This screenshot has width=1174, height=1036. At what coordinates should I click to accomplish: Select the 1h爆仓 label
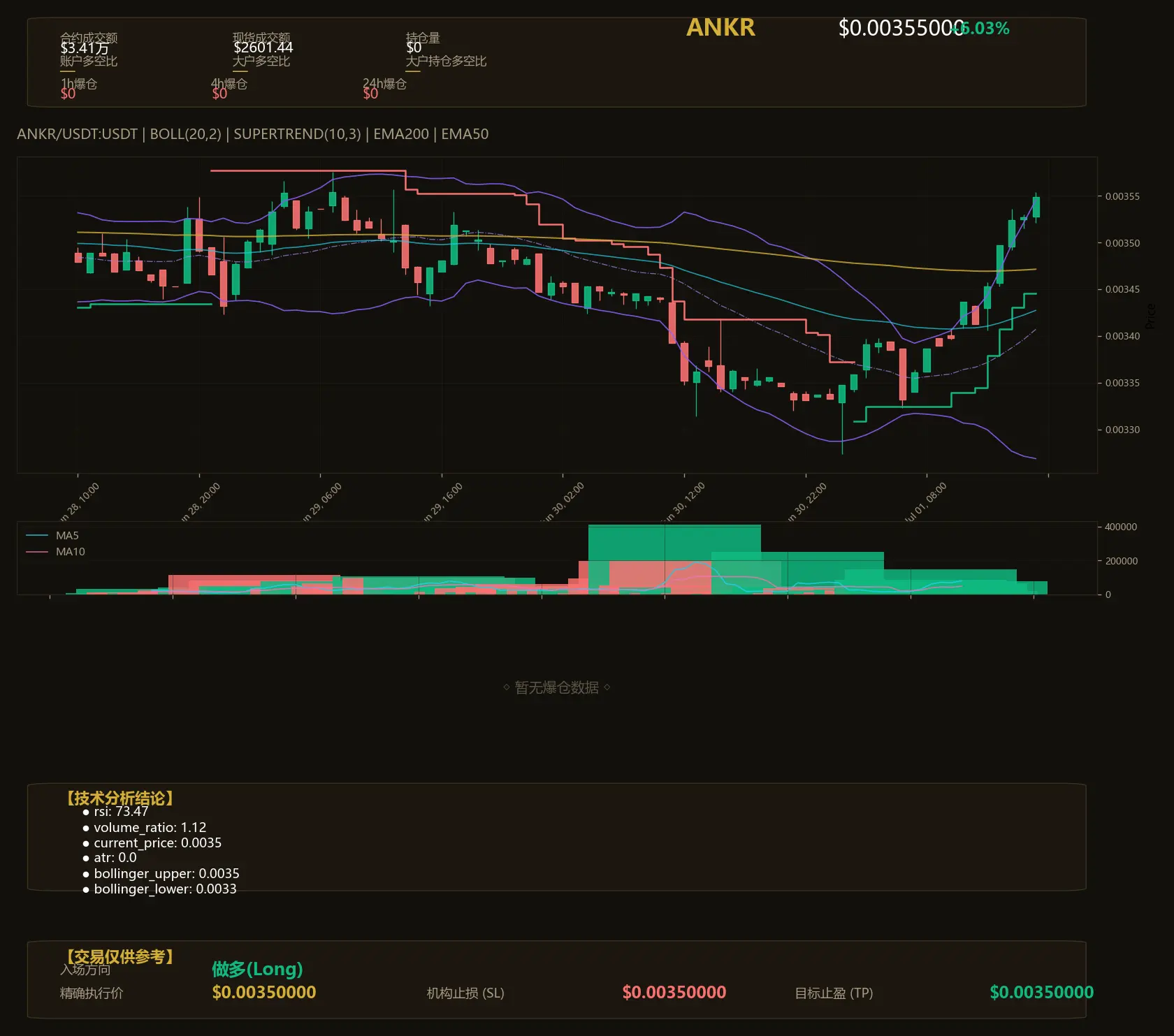click(x=79, y=84)
